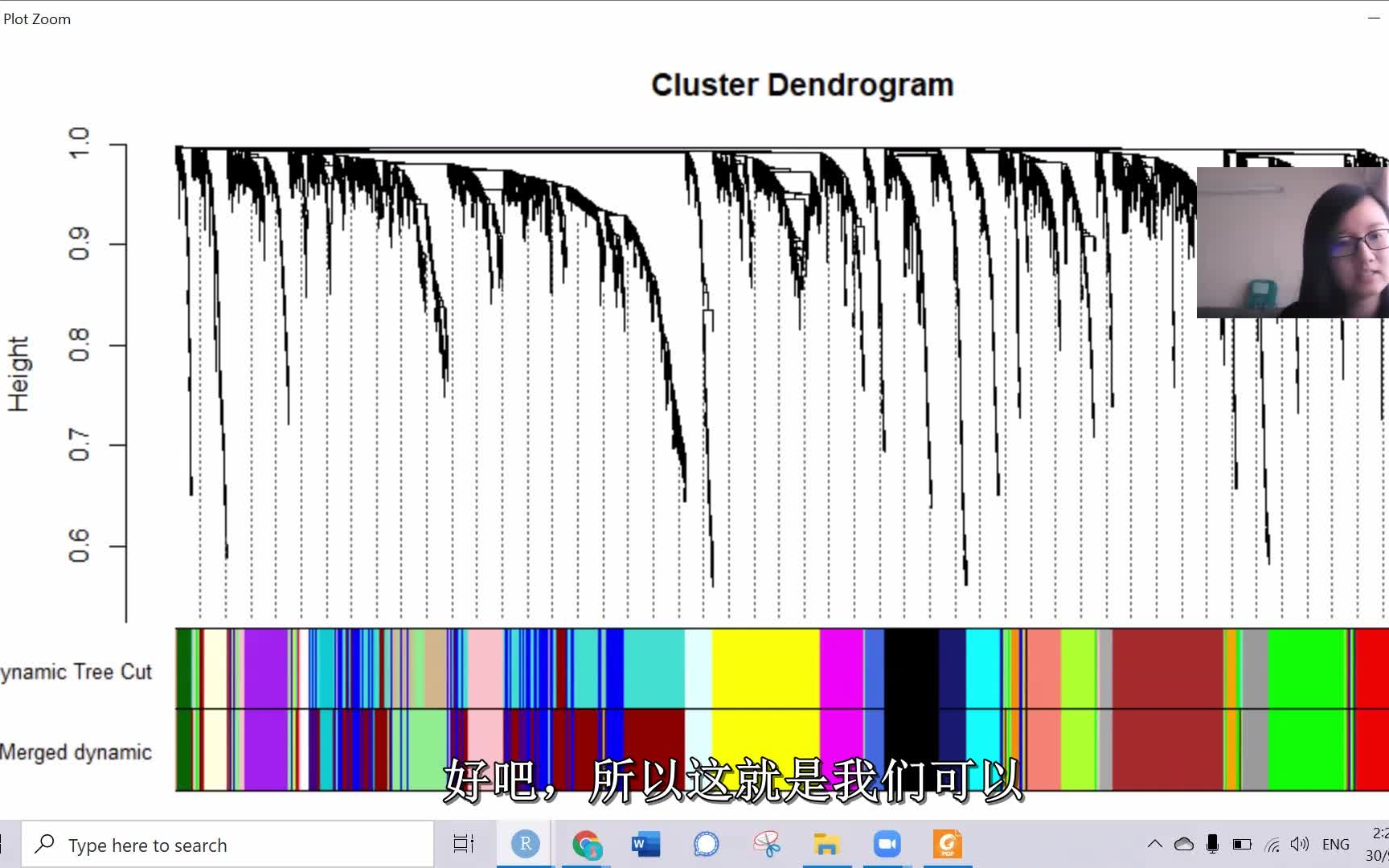This screenshot has width=1389, height=868.
Task: Click in the Type here to search box
Action: click(x=227, y=845)
